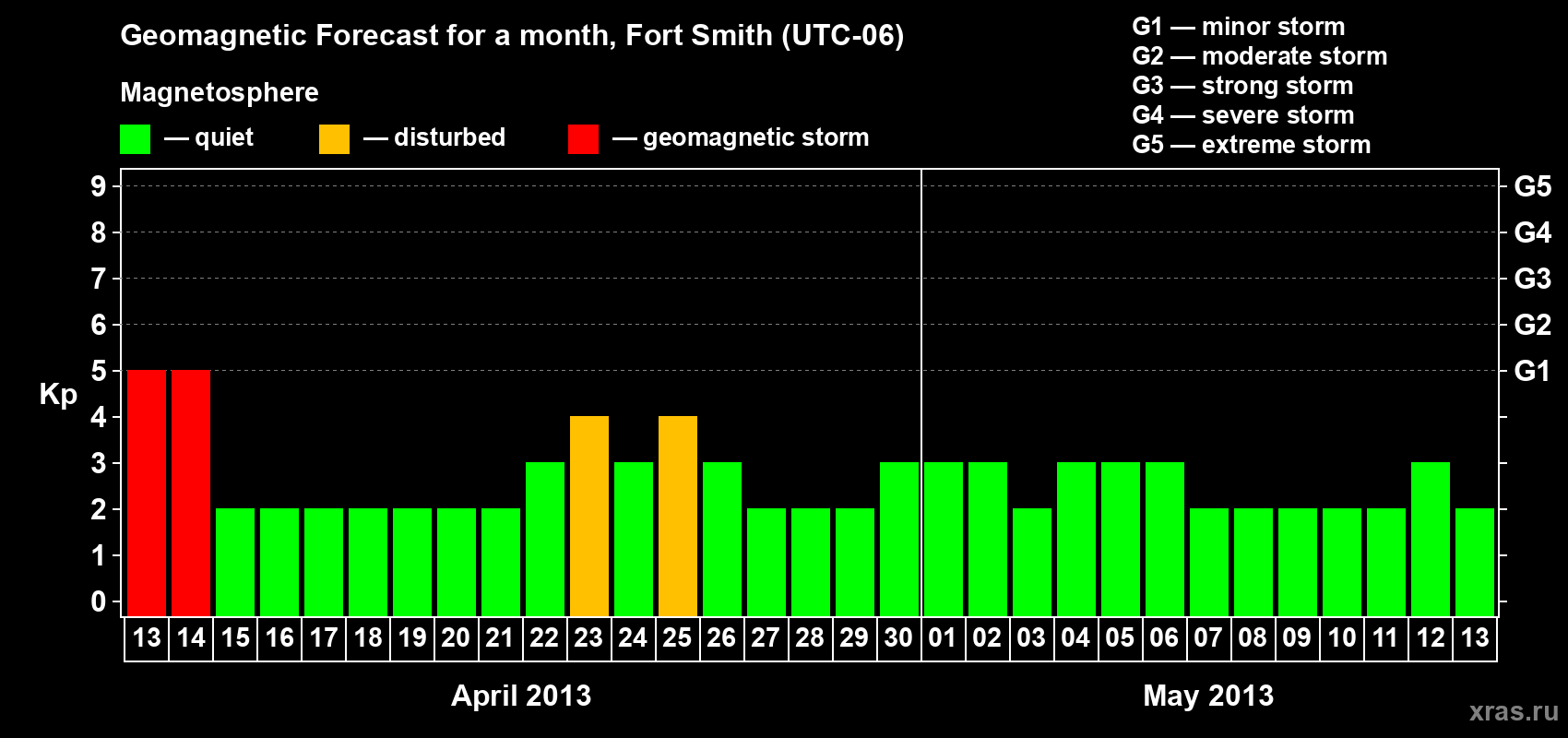Click the chart title "Geomagnetic Forecast for a month, Fort Smith (UTC-06)"

click(512, 36)
